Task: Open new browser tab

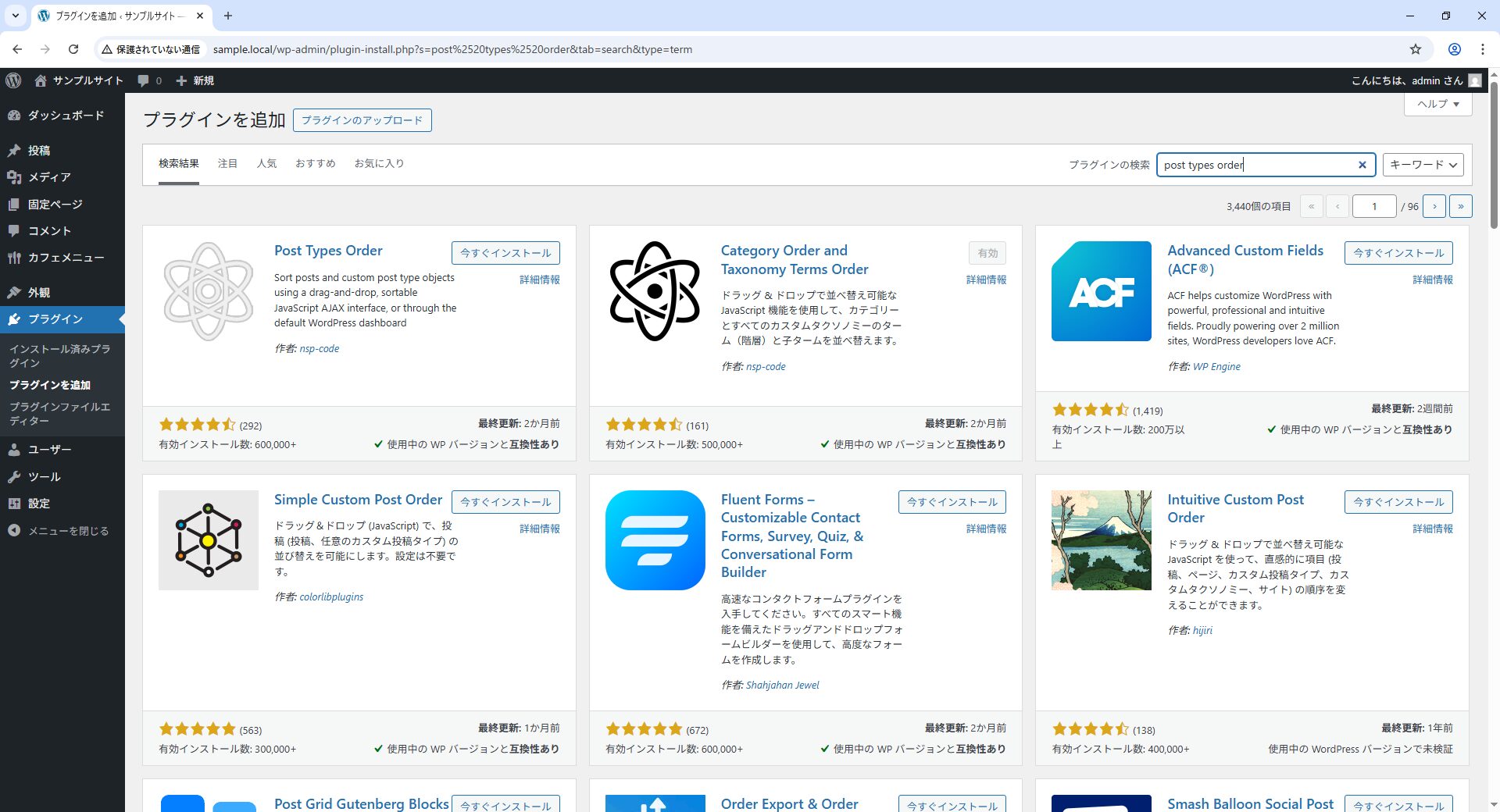Action: (x=228, y=16)
